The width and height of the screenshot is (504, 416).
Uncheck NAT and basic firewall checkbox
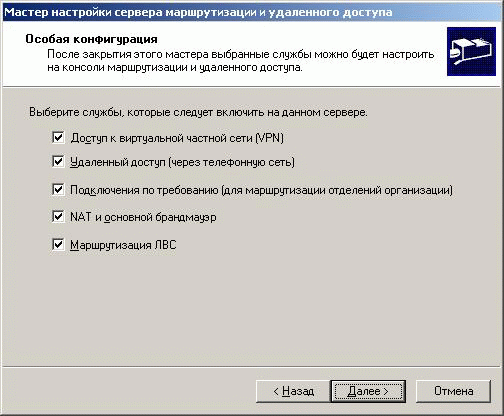point(58,217)
